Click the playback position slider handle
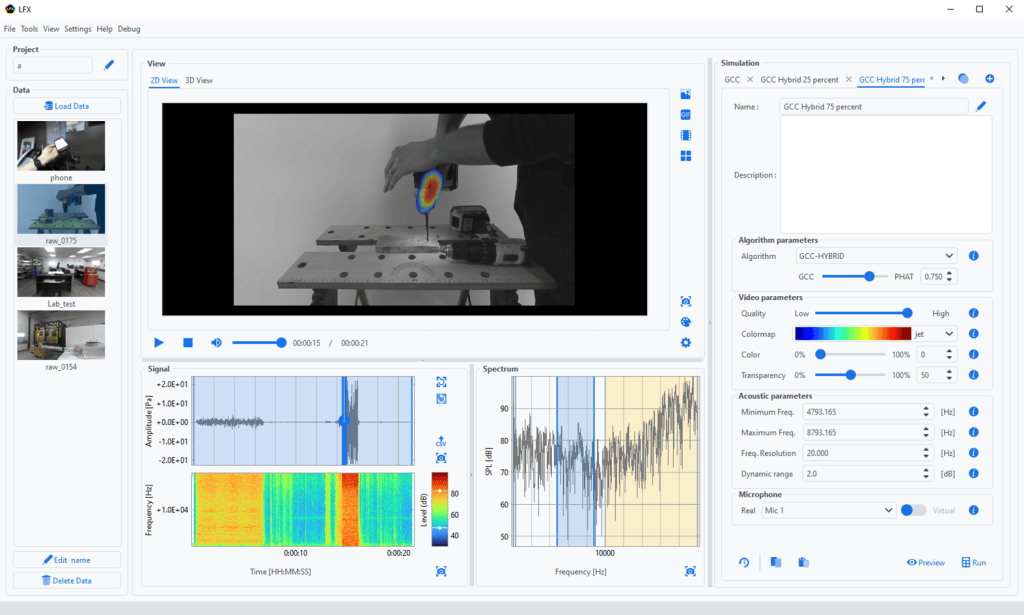The height and width of the screenshot is (615, 1024). (x=281, y=343)
